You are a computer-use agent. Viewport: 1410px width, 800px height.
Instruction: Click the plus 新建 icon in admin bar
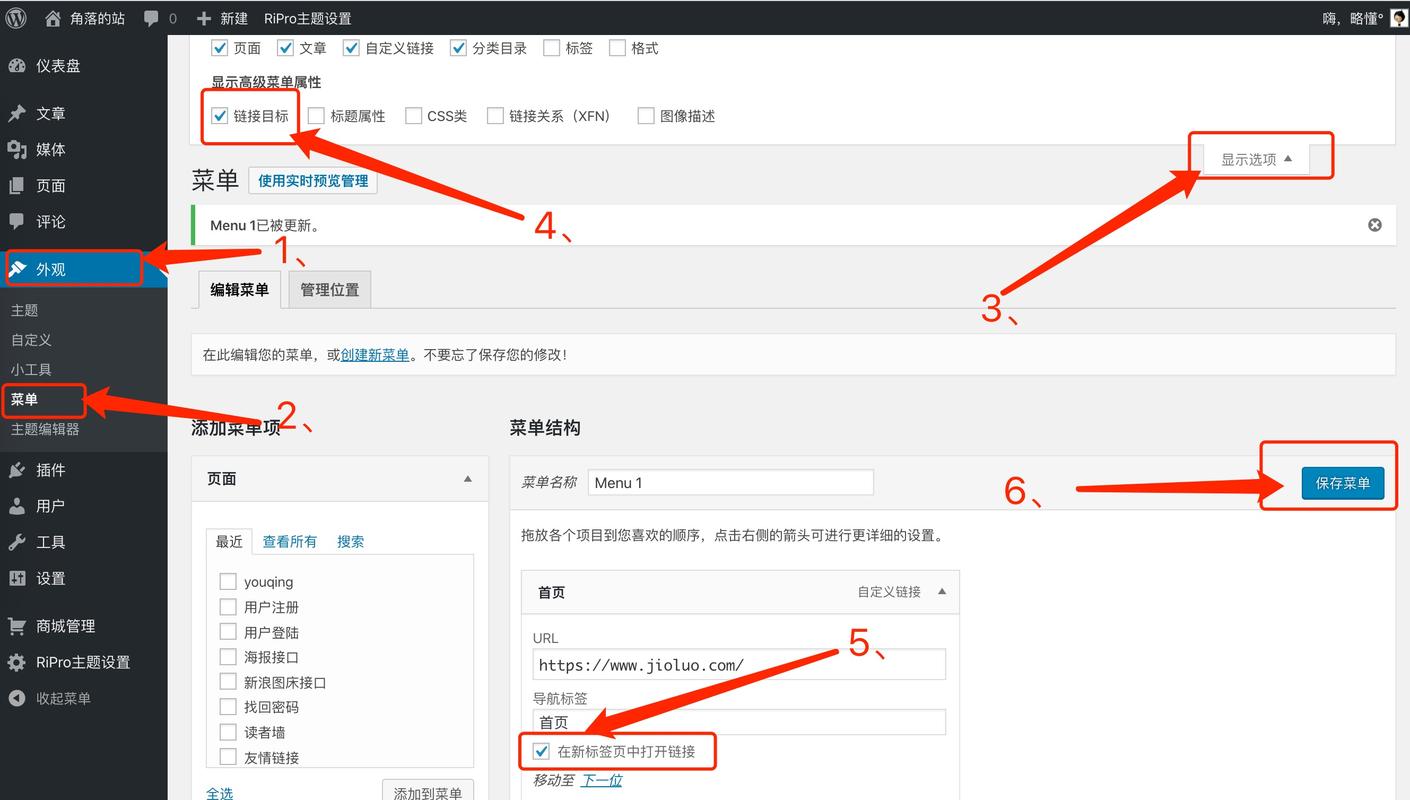pyautogui.click(x=204, y=18)
